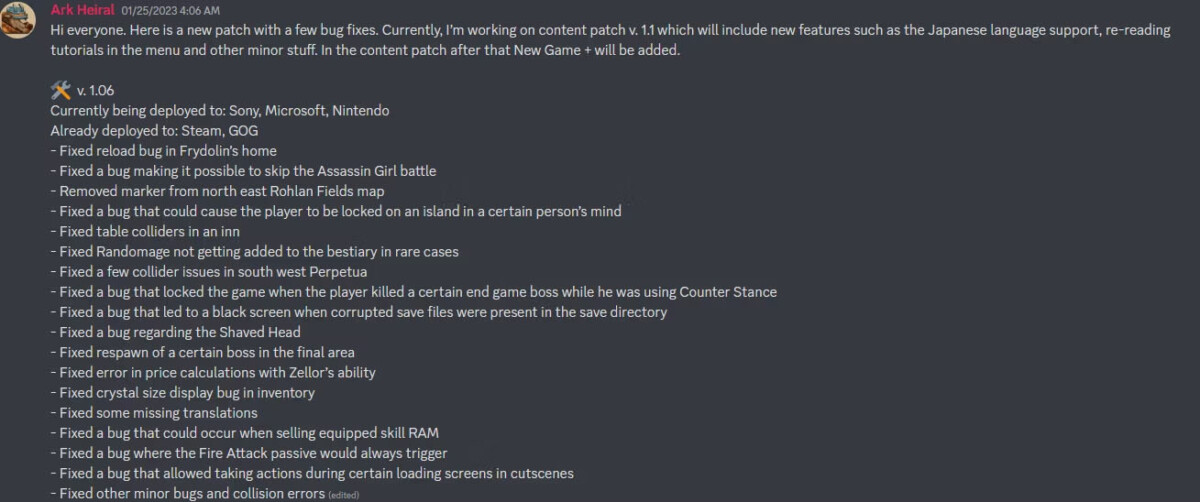Click the Fire Attack passive fix line
This screenshot has width=1200, height=502.
coord(249,454)
